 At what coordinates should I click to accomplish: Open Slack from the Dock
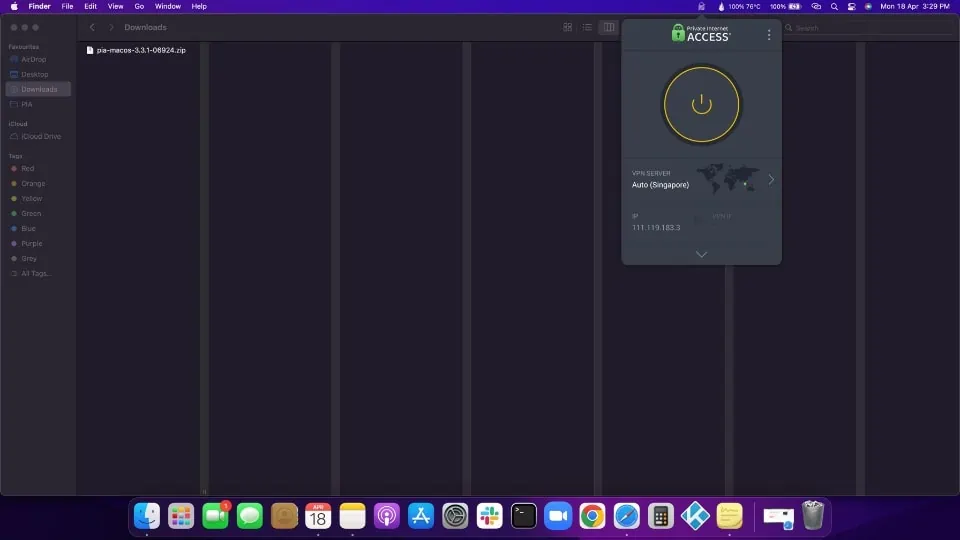tap(490, 516)
